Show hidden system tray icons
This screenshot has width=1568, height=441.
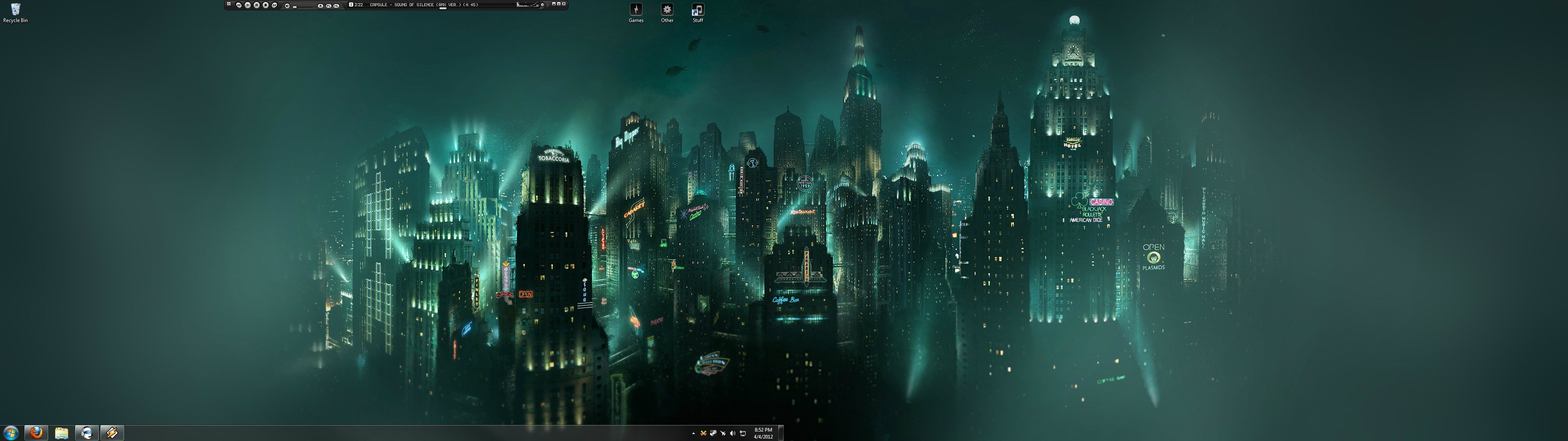694,434
